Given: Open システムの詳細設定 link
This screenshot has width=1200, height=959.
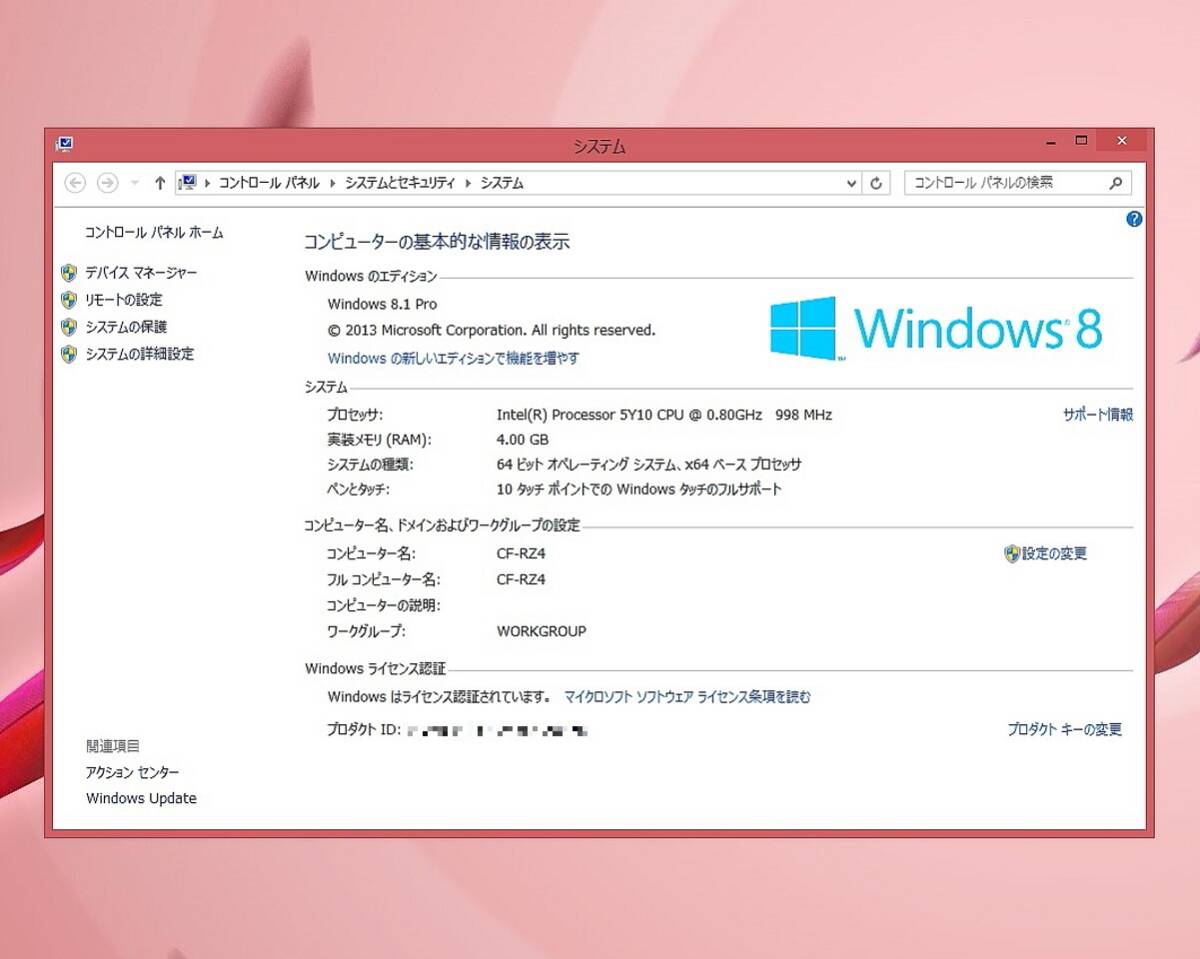Looking at the screenshot, I should (139, 353).
